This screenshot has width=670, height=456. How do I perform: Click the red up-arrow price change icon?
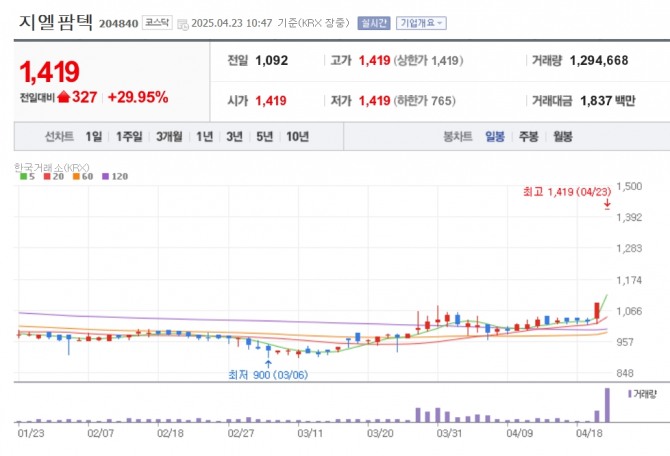pos(63,97)
